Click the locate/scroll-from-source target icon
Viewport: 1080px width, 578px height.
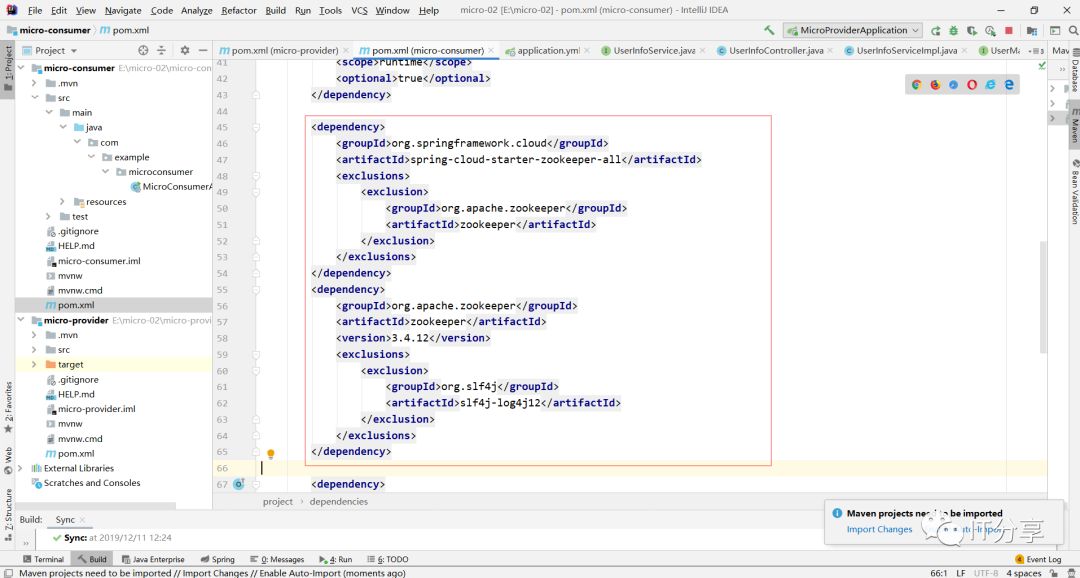[143, 50]
